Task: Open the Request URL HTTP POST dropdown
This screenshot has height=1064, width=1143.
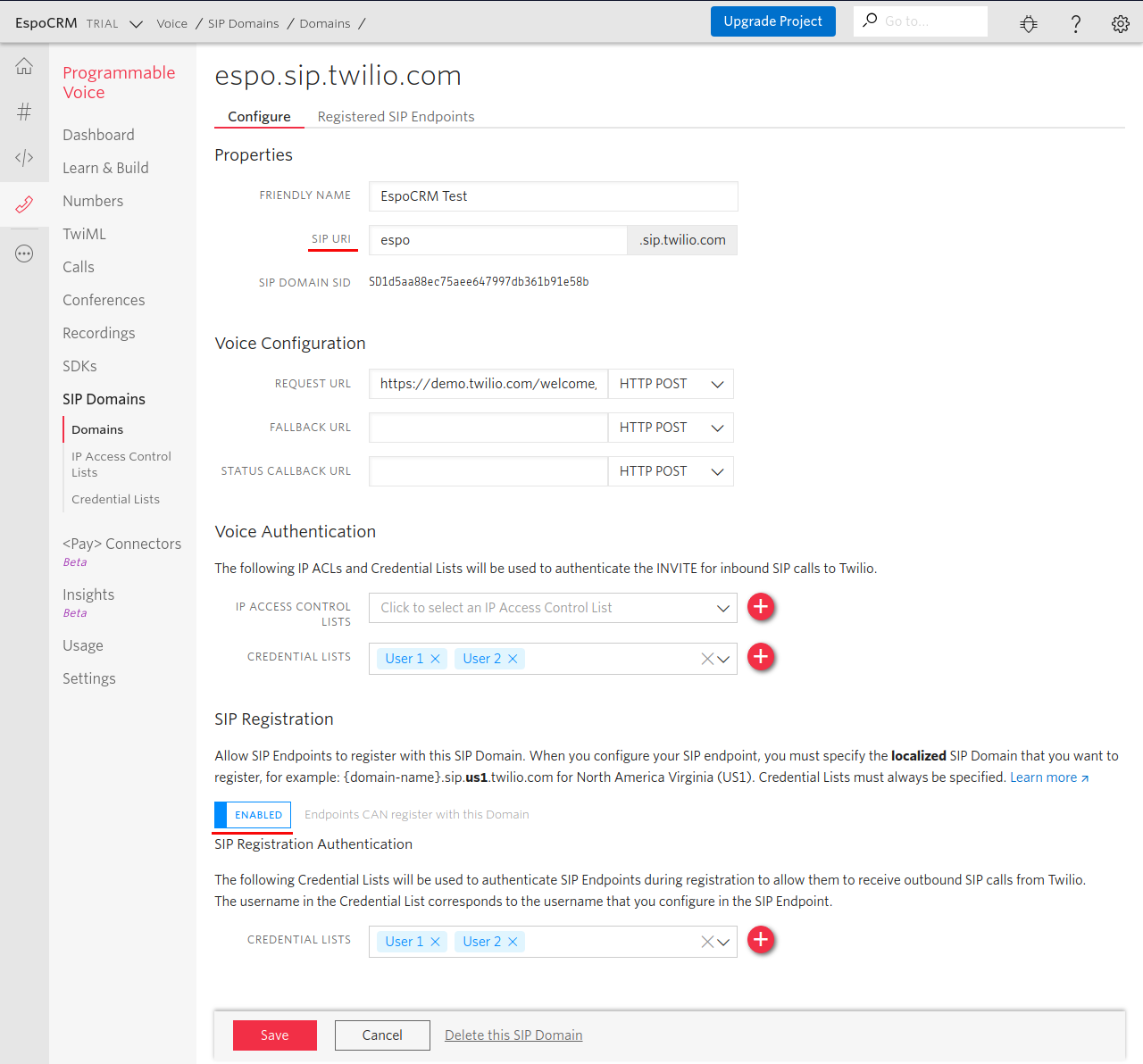Action: 670,384
